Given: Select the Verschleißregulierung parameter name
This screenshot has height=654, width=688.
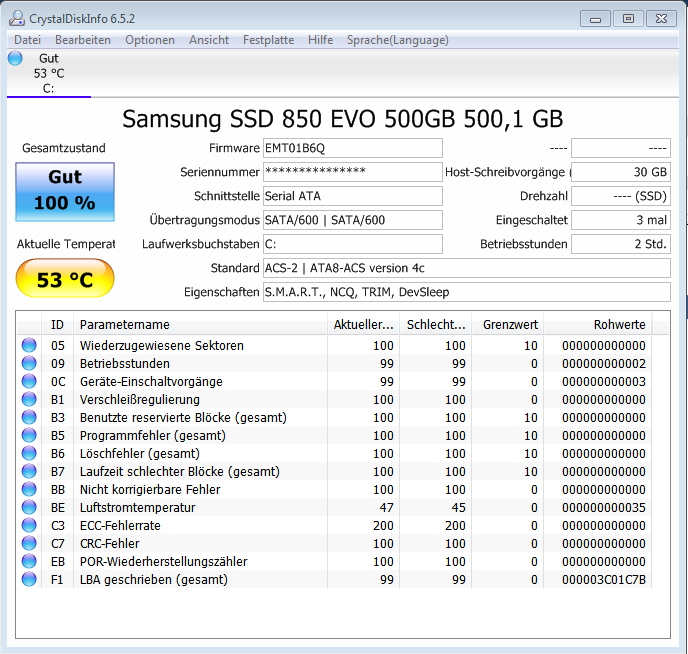Looking at the screenshot, I should [x=140, y=400].
